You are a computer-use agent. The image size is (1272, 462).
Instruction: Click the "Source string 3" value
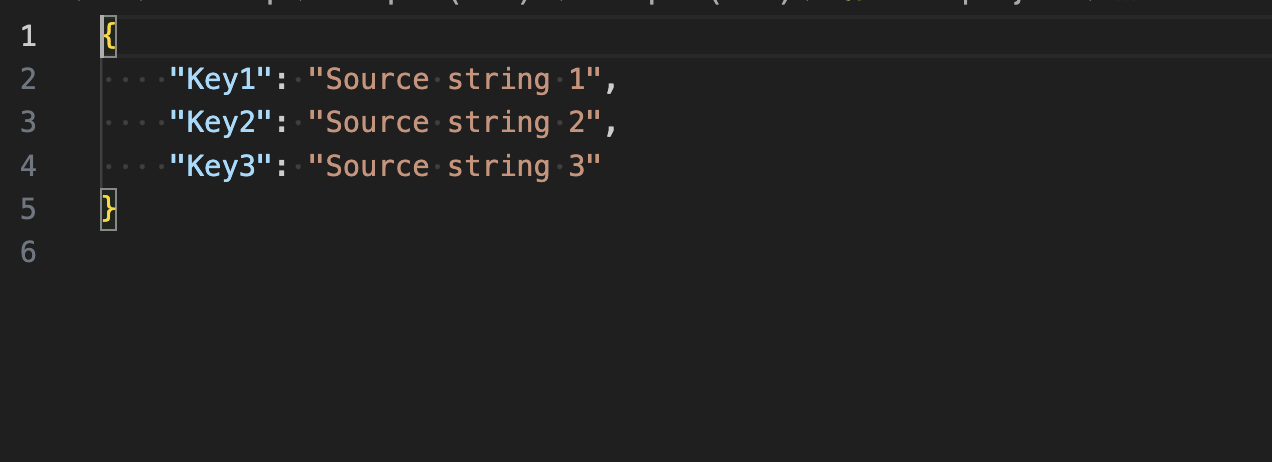454,165
